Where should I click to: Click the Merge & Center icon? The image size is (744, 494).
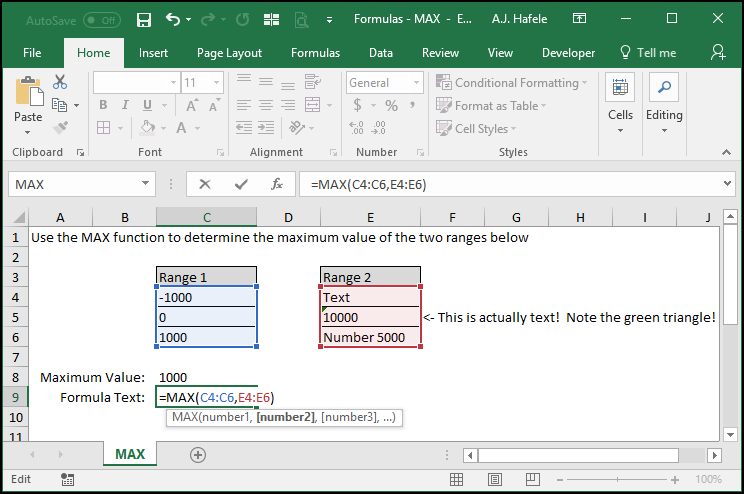coord(312,105)
